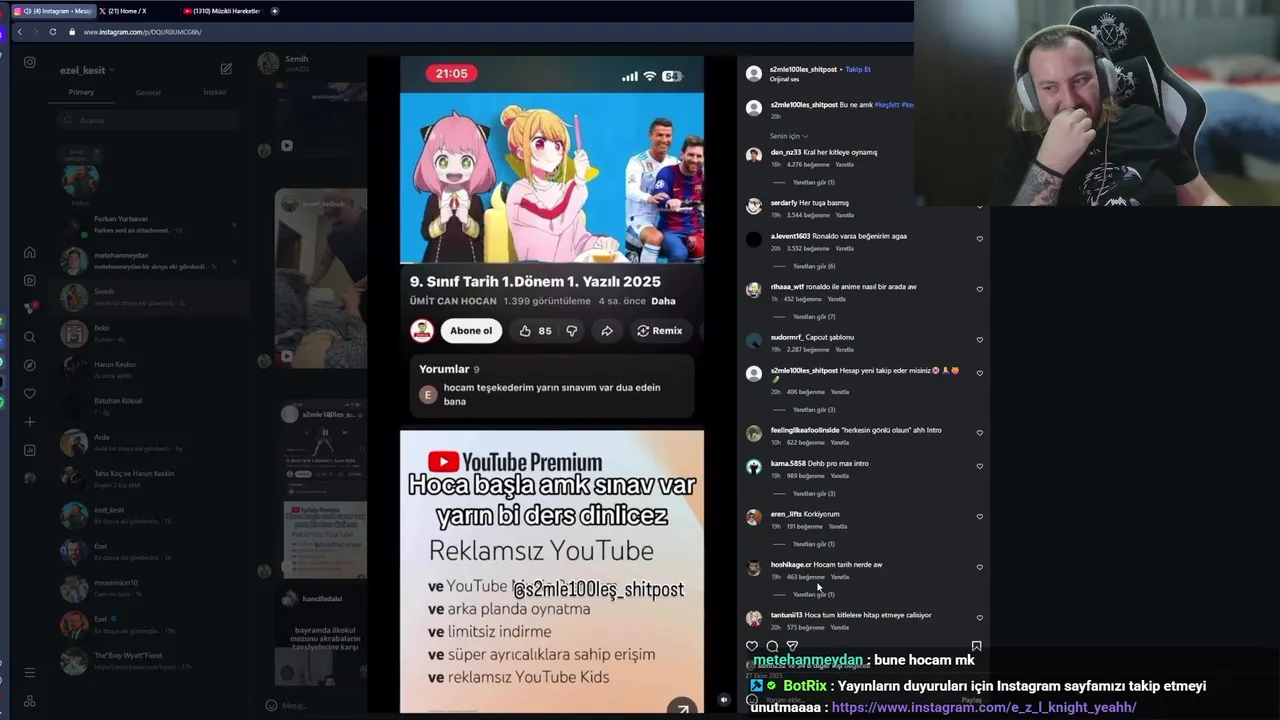Like the Instagram post with heart icon
This screenshot has width=1280, height=720.
(752, 646)
